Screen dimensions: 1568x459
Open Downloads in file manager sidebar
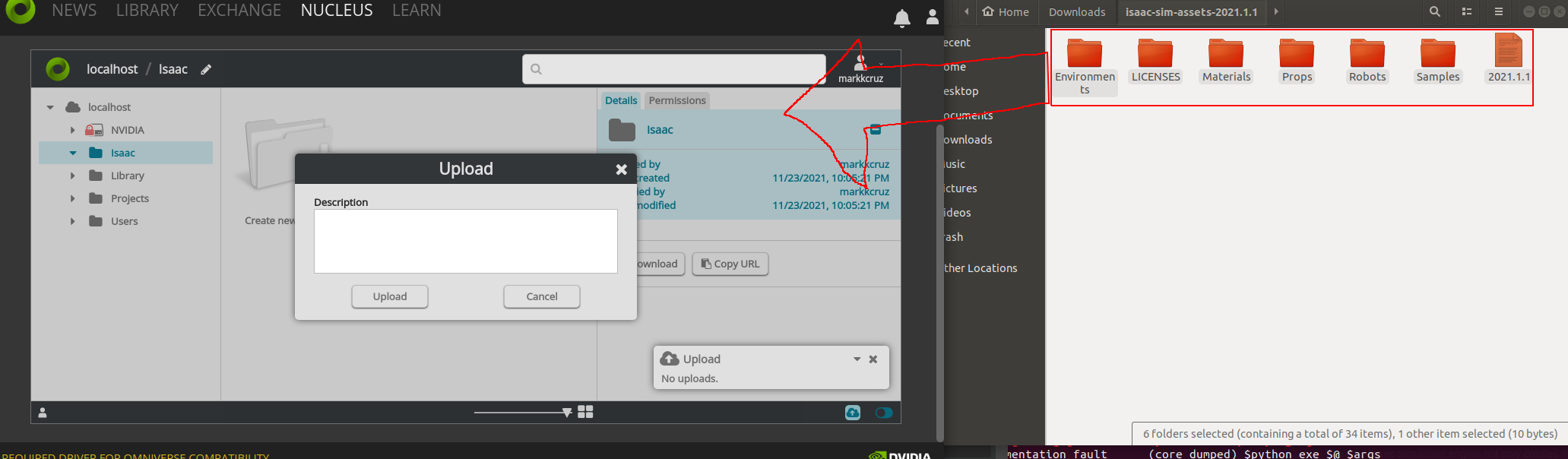(x=968, y=140)
